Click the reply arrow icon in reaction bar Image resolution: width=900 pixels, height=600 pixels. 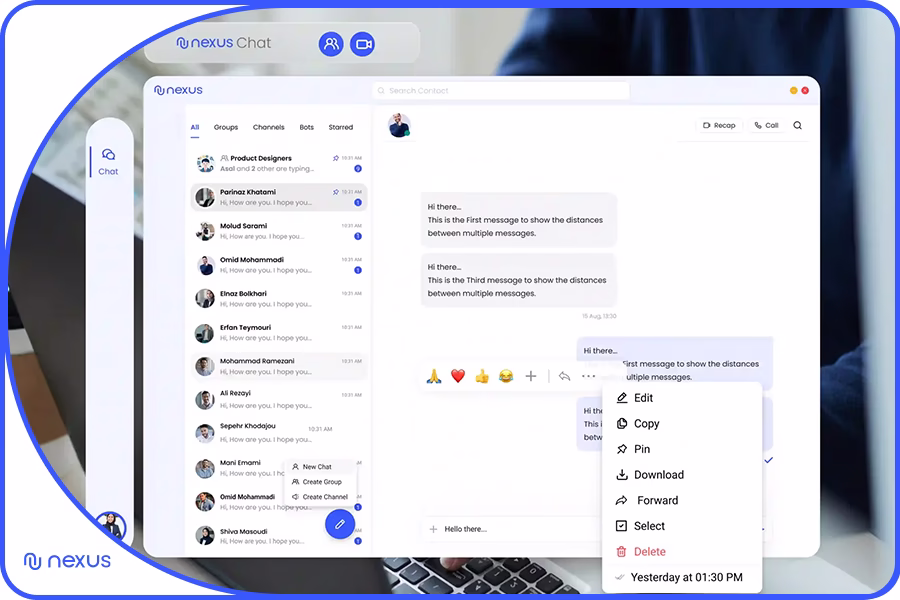(564, 376)
